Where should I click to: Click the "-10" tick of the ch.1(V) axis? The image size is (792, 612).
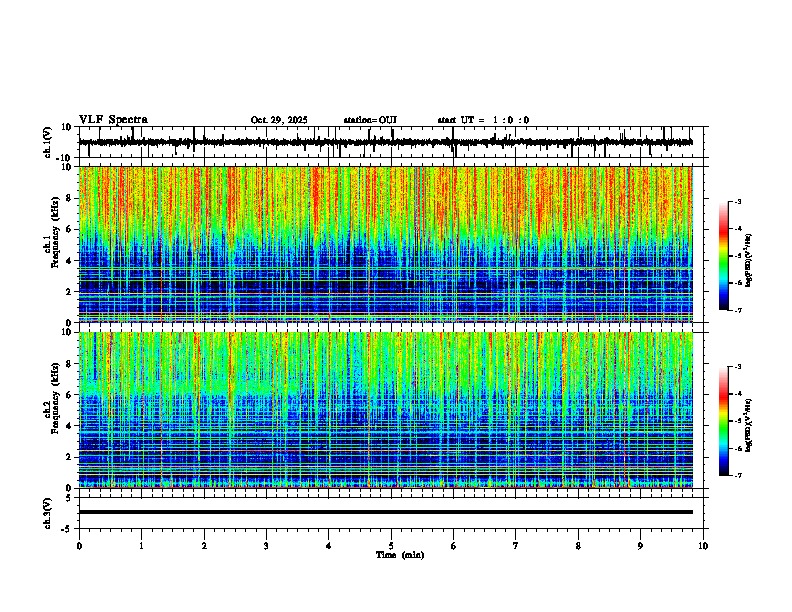tap(65, 158)
